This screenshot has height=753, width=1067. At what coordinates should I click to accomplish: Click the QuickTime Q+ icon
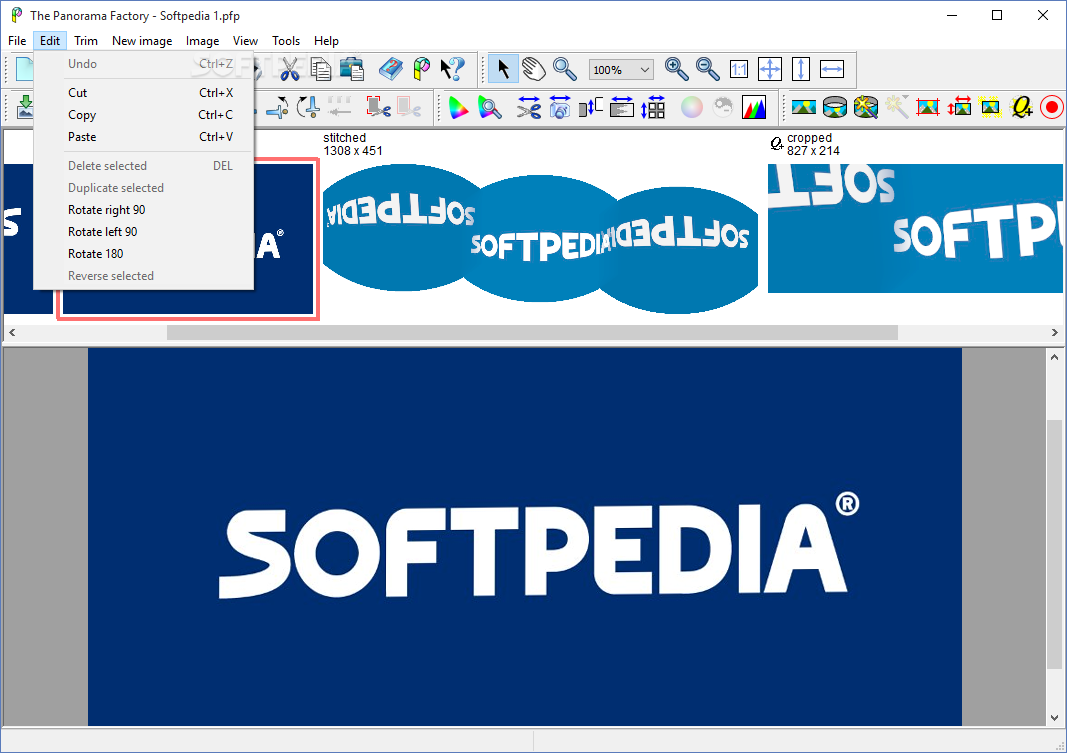pyautogui.click(x=1021, y=107)
